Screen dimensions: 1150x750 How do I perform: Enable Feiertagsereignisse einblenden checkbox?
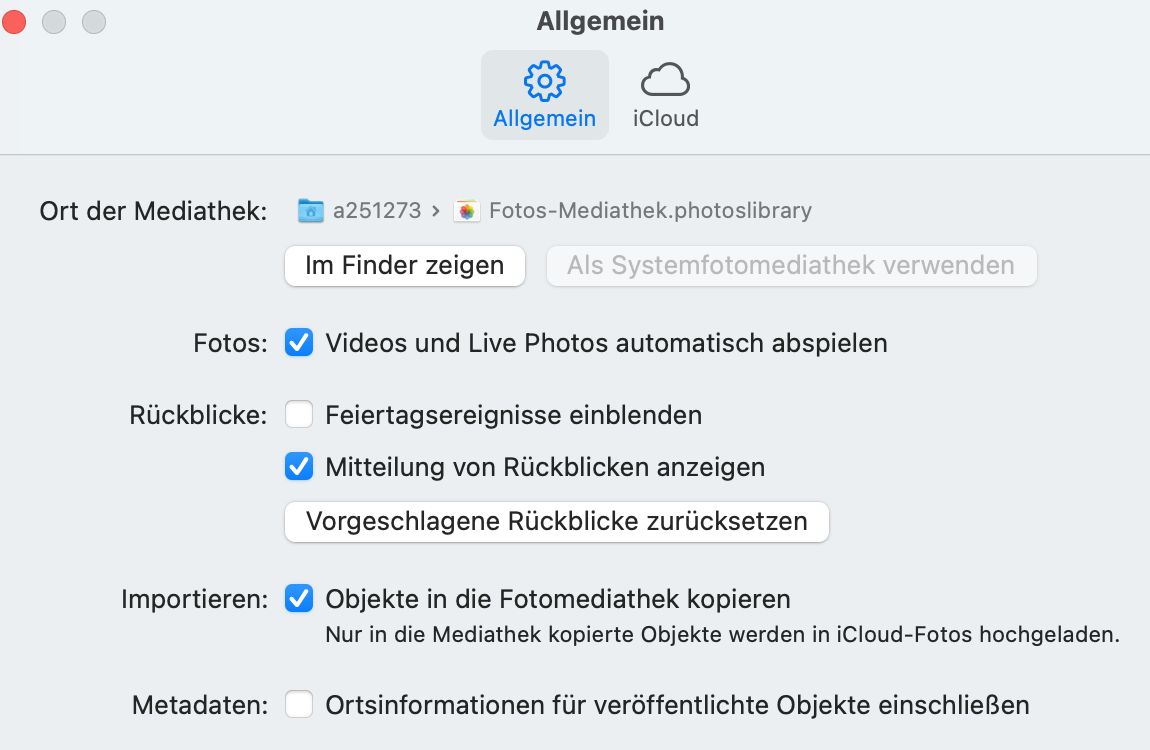[299, 414]
